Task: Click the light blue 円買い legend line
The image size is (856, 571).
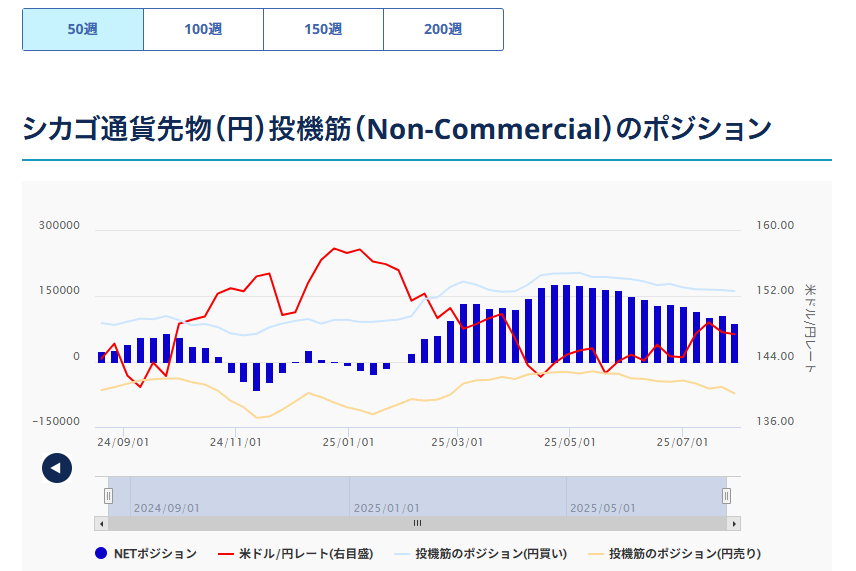Action: [x=402, y=554]
